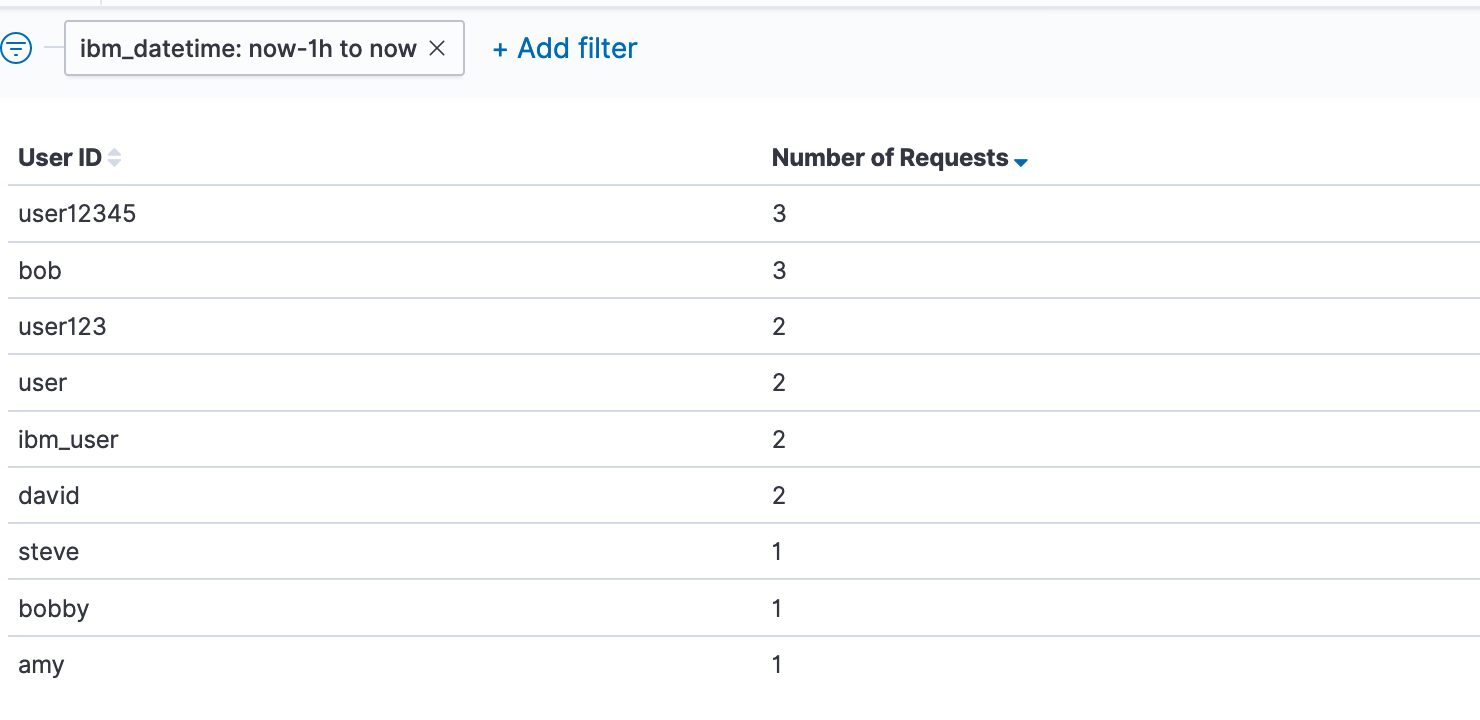Select the bobby user cell
1480x720 pixels.
pyautogui.click(x=53, y=608)
